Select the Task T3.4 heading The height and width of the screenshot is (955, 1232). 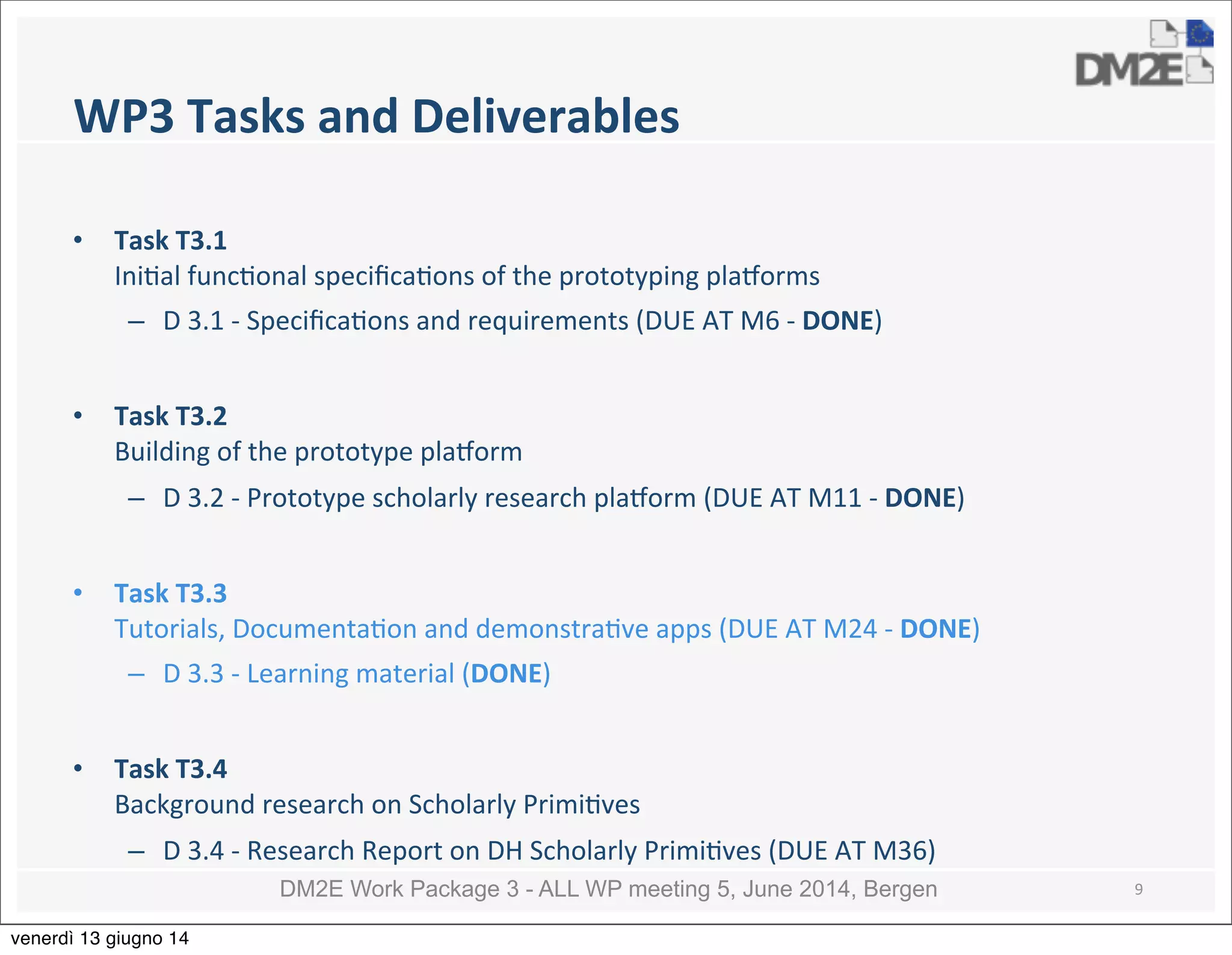pos(171,769)
